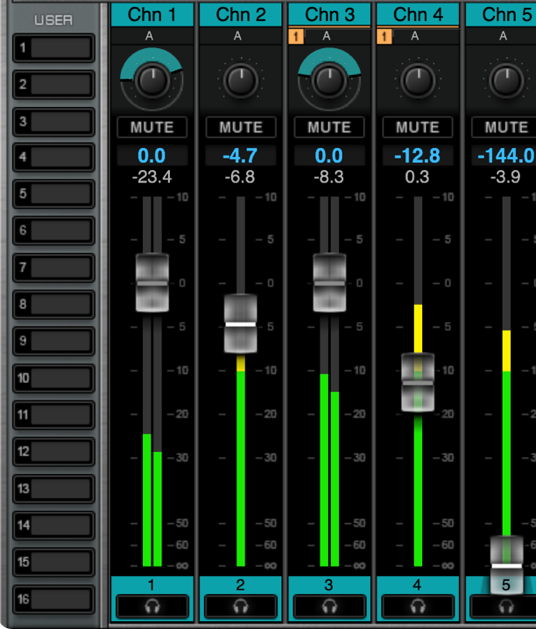Select user preset slot 8
The height and width of the screenshot is (629, 536).
[54, 304]
